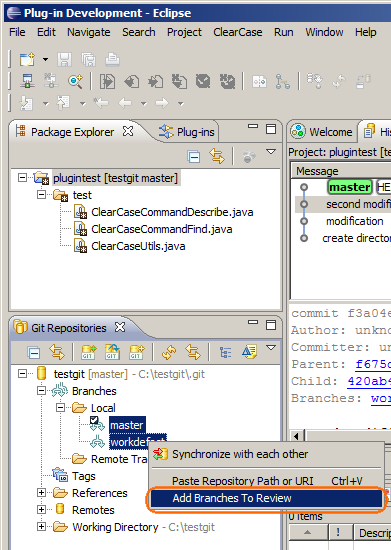391x550 pixels.
Task: Click the Last Edit Location arrow icon
Action: coord(101,103)
